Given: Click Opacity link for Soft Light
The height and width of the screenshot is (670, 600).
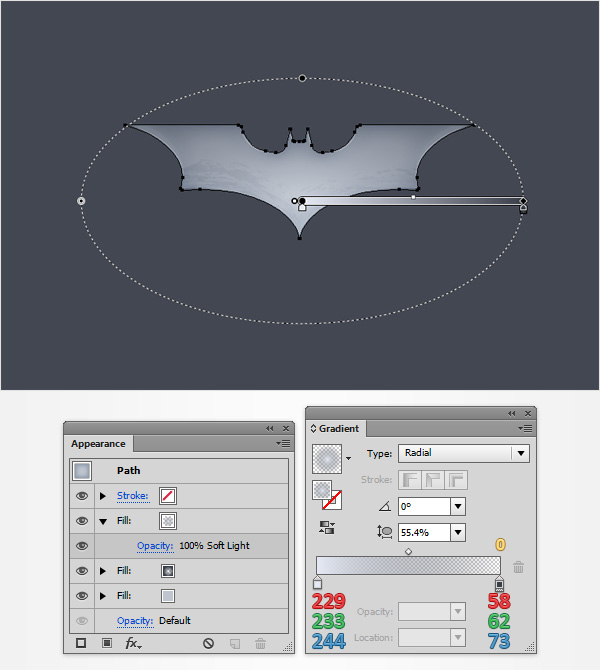Looking at the screenshot, I should coord(155,546).
